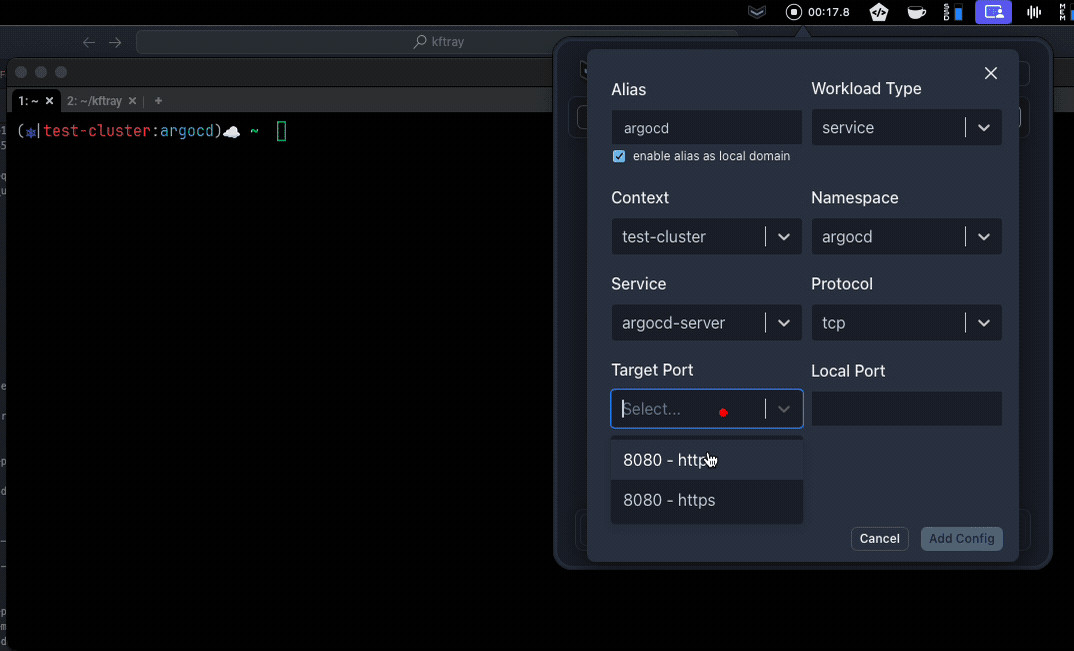
Task: Close the "2: ~/kftray" terminal tab
Action: [132, 101]
